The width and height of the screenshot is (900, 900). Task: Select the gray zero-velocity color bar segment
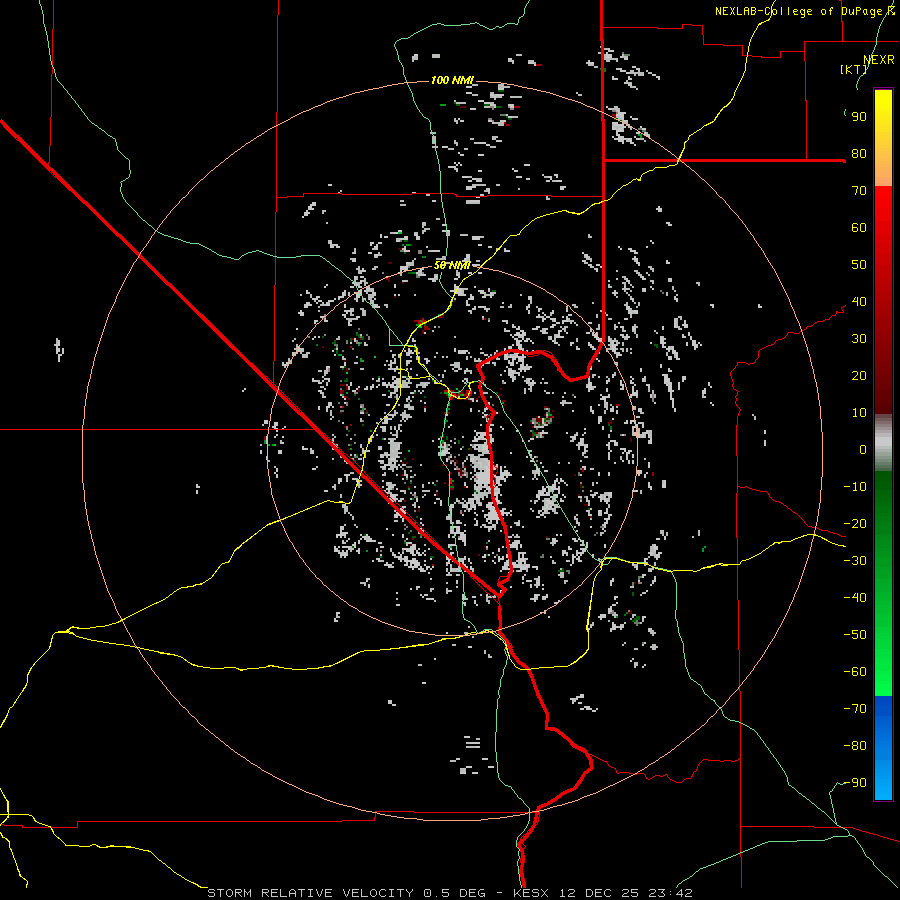(x=883, y=443)
